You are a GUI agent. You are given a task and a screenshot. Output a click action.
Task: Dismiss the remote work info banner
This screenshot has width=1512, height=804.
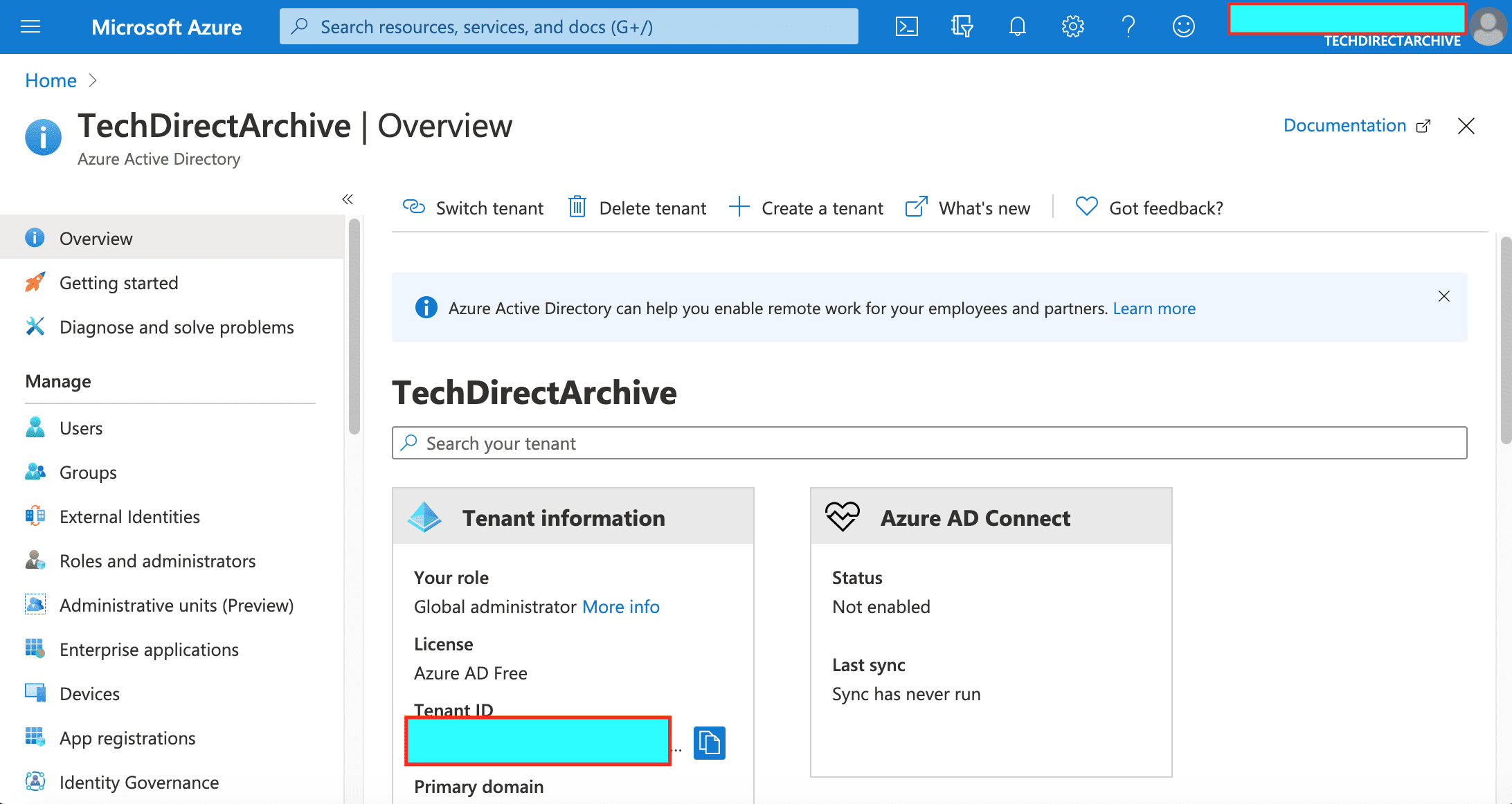point(1444,296)
